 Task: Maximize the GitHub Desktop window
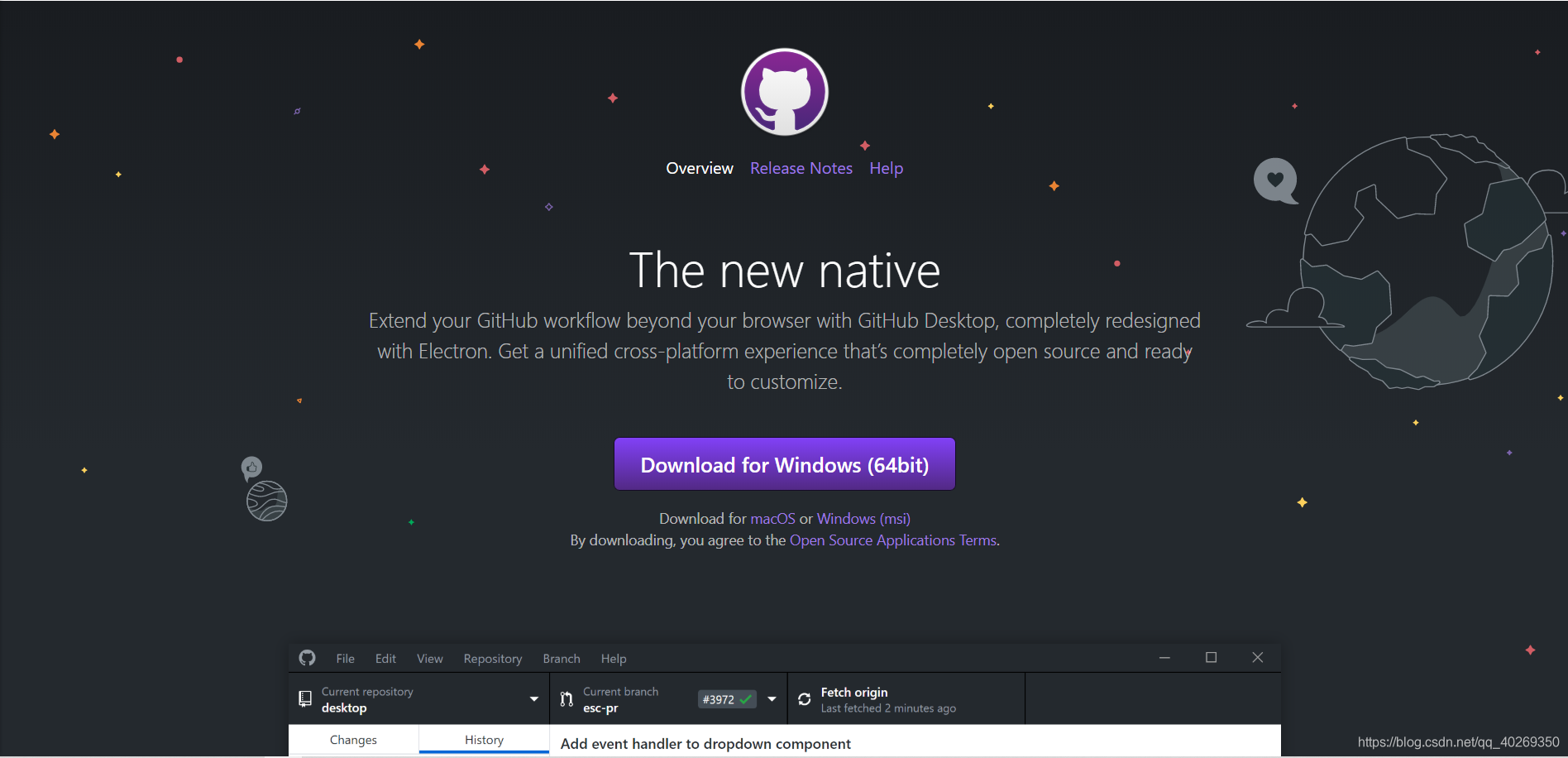[1211, 658]
